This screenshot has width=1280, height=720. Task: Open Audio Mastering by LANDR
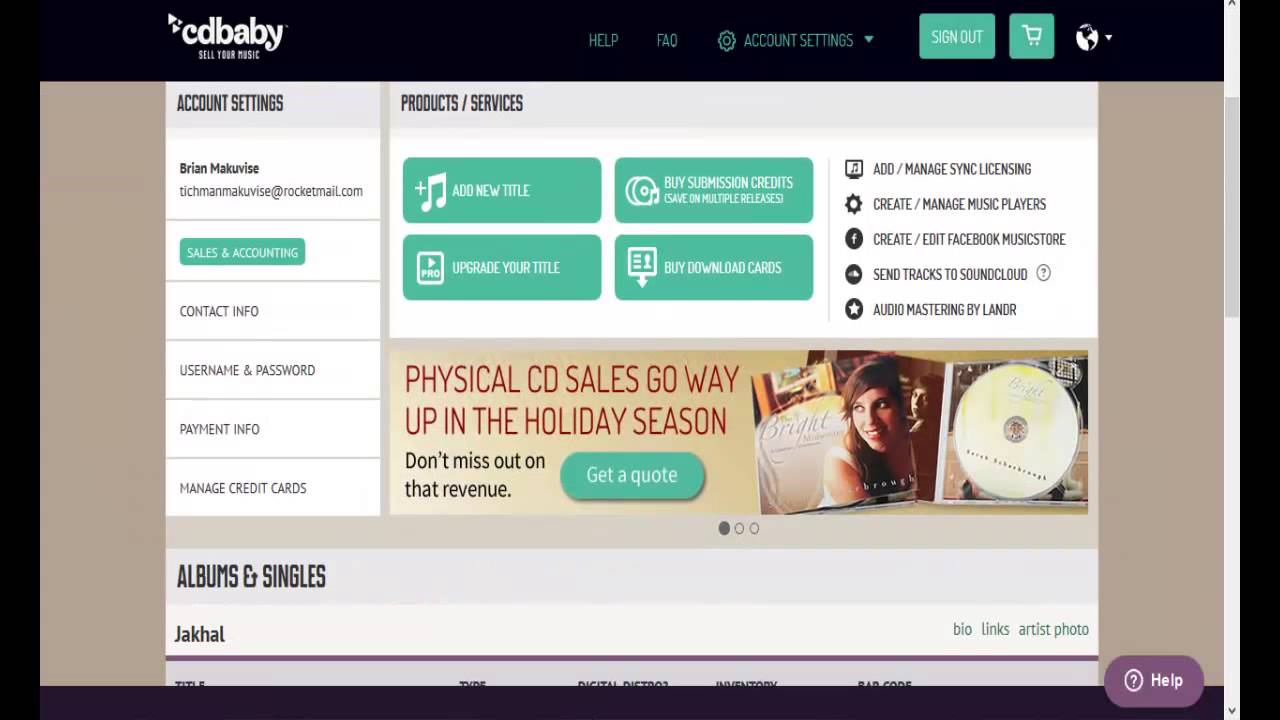pos(944,310)
